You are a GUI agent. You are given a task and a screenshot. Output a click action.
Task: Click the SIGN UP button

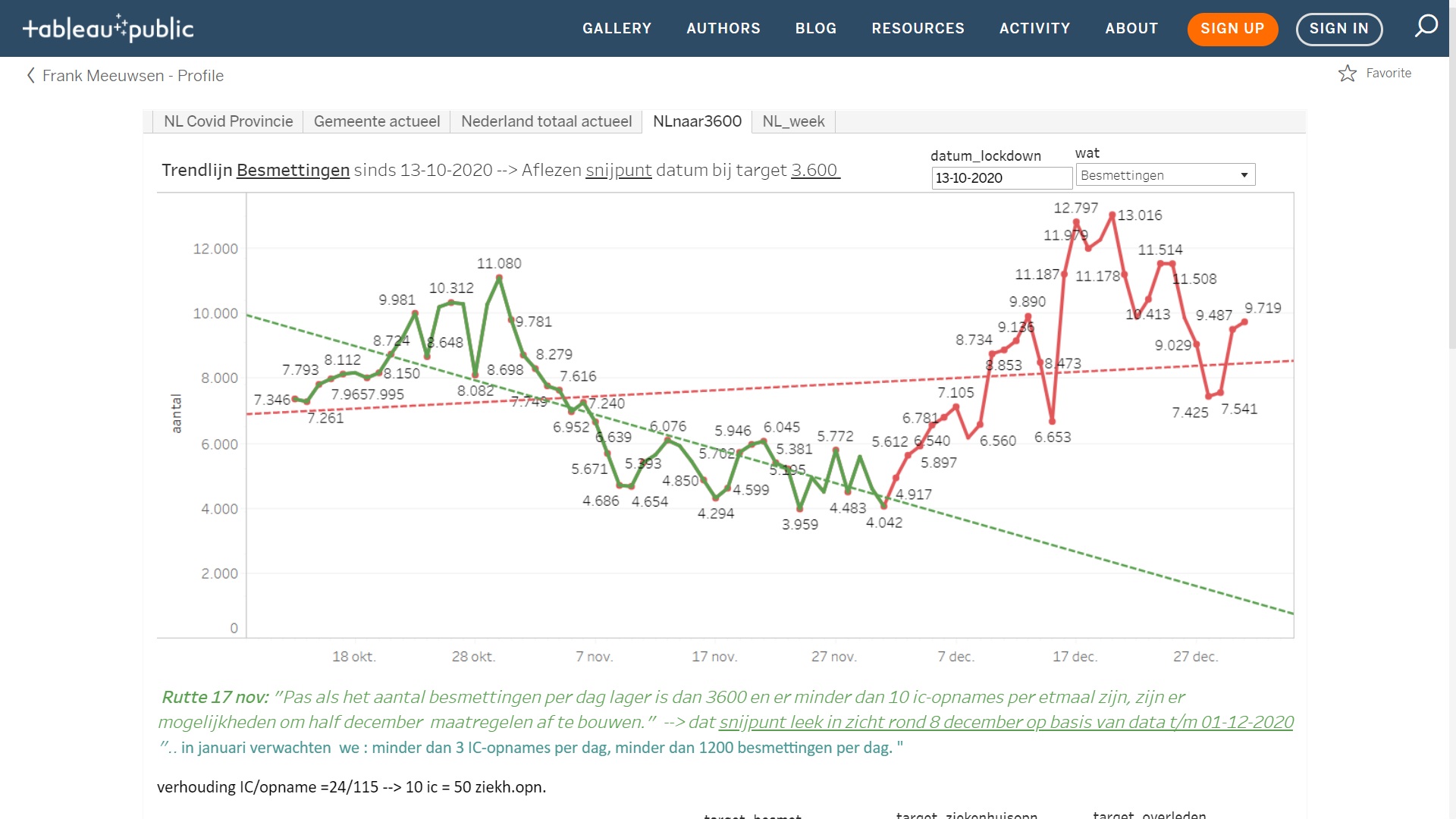1232,29
